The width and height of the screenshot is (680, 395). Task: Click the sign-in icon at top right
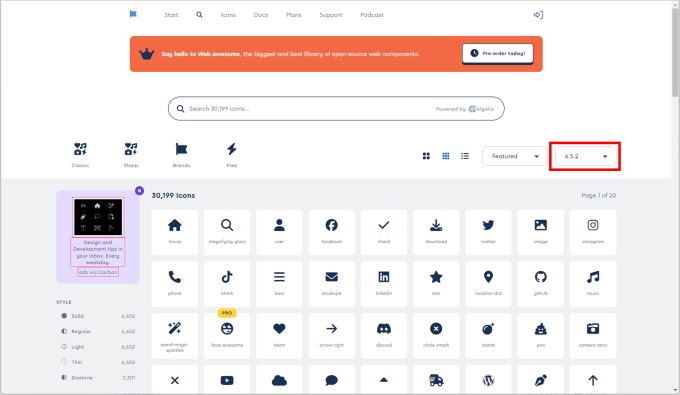coord(538,15)
